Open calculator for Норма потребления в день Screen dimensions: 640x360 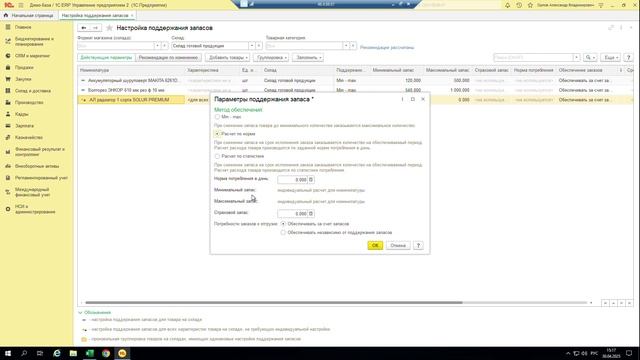pyautogui.click(x=311, y=180)
